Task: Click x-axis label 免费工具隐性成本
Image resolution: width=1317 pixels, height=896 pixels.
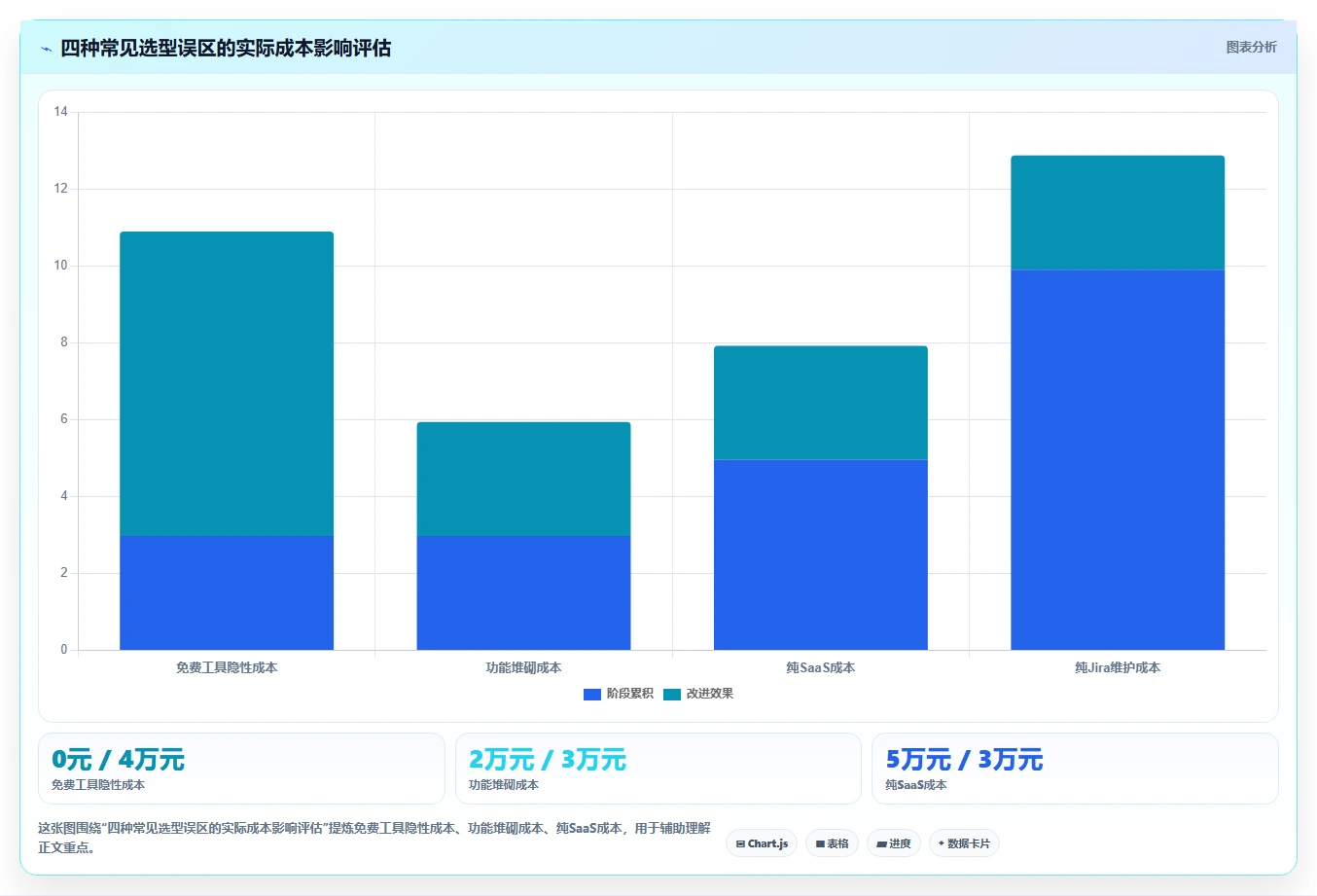Action: (227, 667)
